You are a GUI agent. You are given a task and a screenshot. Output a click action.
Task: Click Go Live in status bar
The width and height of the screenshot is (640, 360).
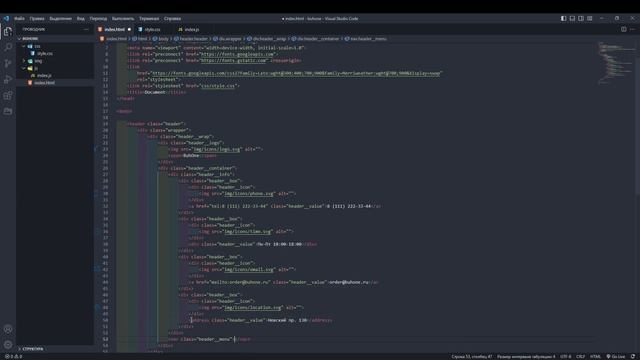pyautogui.click(x=616, y=356)
